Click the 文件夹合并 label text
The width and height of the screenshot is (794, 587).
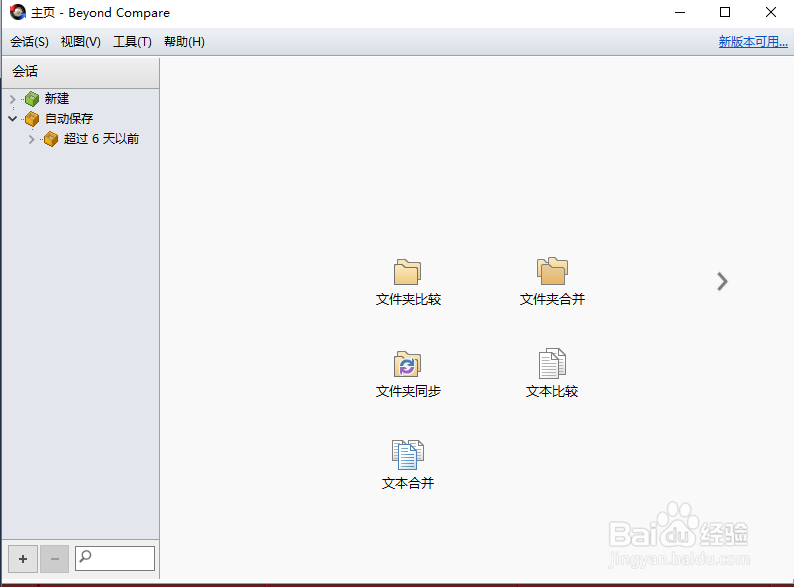click(552, 299)
